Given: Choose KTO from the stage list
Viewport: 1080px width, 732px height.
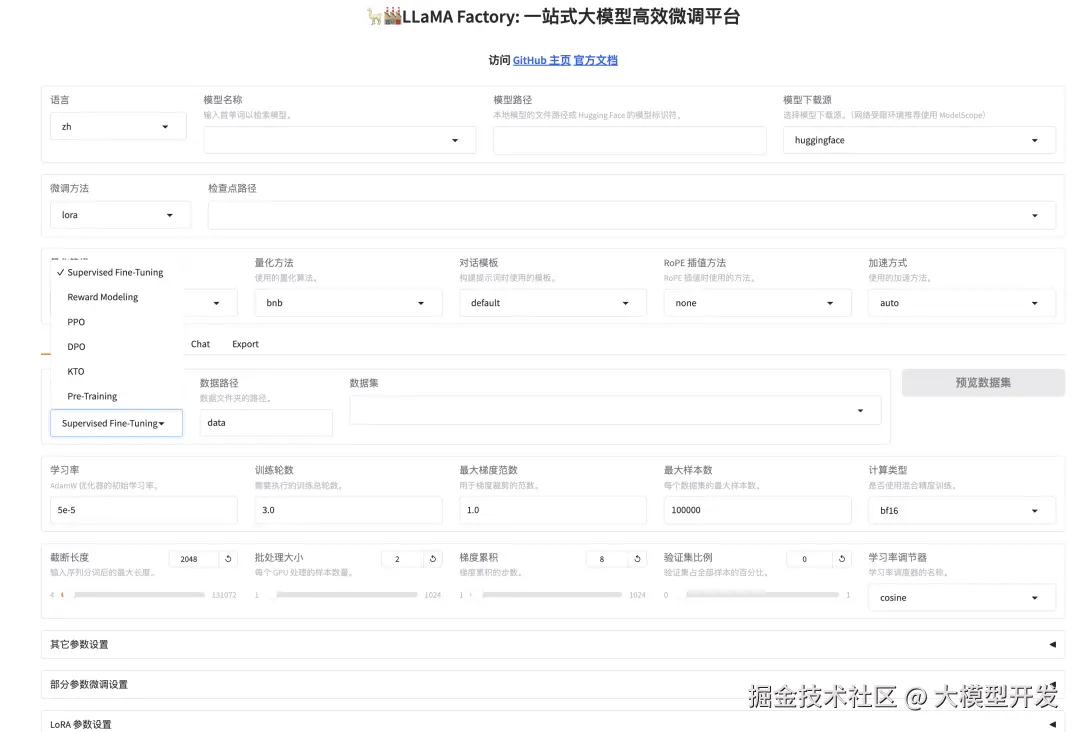Looking at the screenshot, I should [116, 371].
